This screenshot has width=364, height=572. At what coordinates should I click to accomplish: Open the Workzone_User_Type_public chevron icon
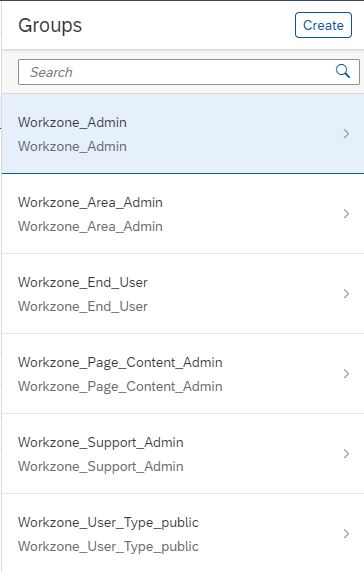tap(346, 534)
